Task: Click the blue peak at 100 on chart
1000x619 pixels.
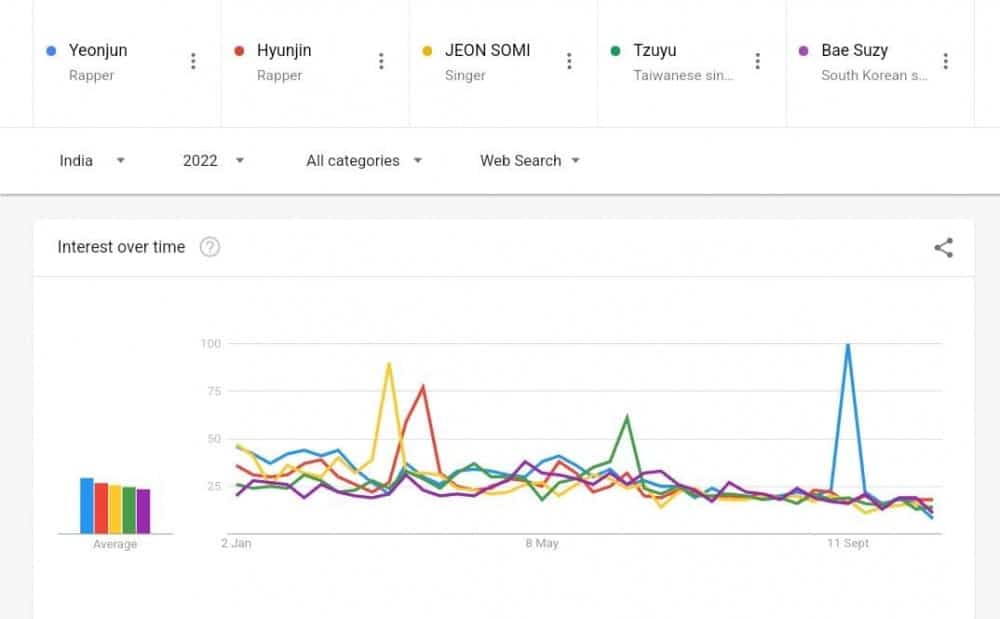Action: point(848,345)
